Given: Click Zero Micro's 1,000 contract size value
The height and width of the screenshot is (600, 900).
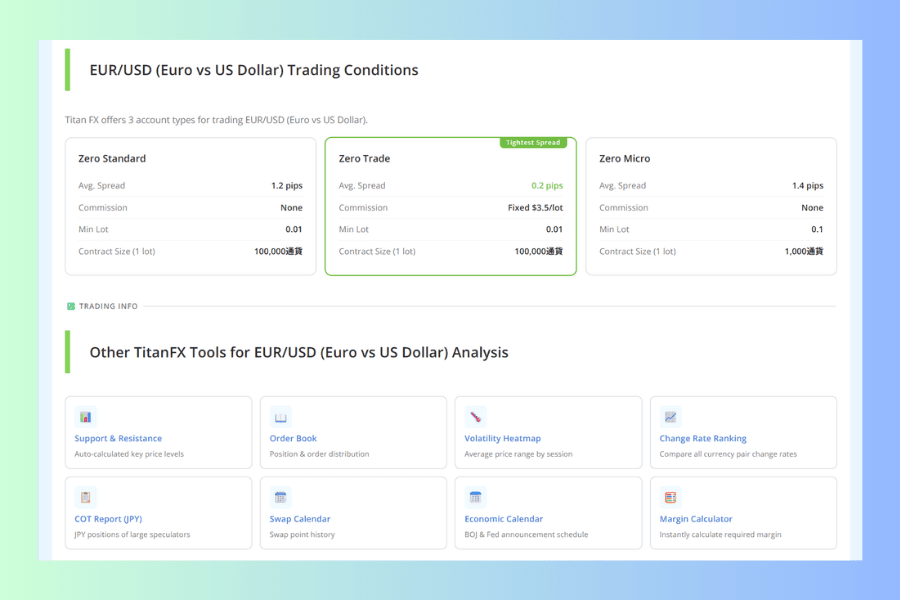Looking at the screenshot, I should tap(804, 251).
